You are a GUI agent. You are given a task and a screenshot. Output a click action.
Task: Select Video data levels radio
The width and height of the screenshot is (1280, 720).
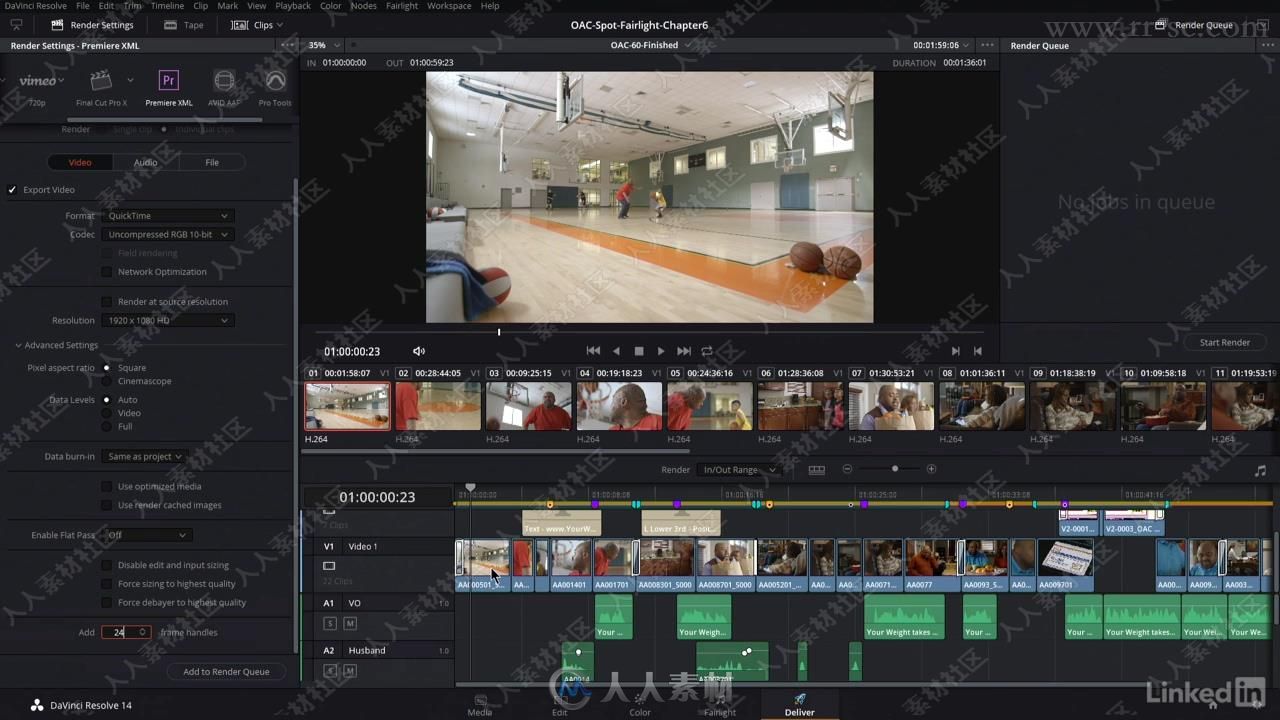click(x=107, y=413)
